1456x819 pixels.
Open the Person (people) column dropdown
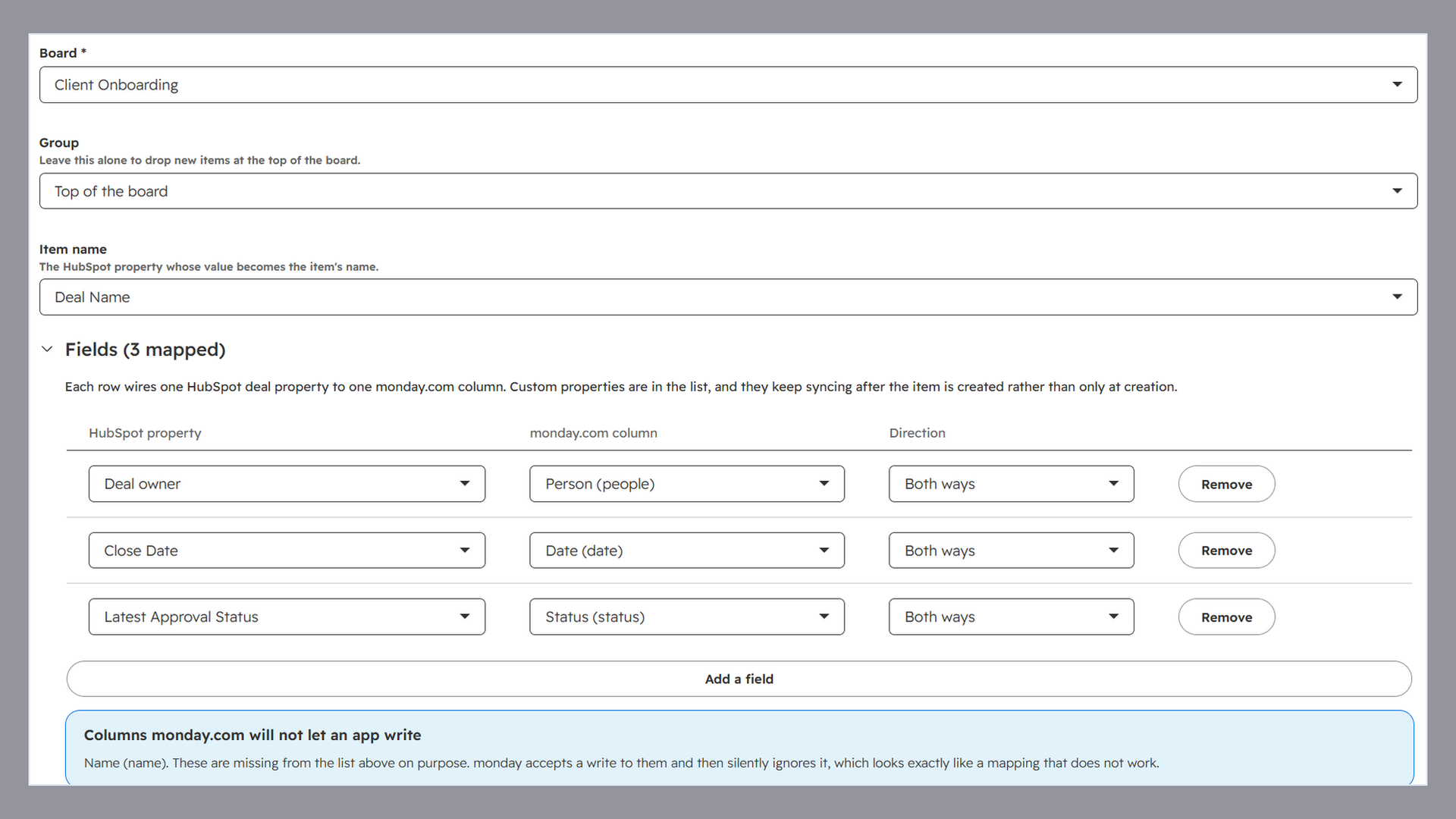tap(687, 484)
